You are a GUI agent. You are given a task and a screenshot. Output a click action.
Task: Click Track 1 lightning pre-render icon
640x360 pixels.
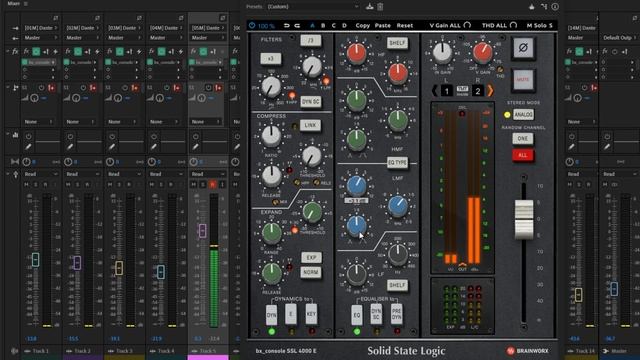pyautogui.click(x=55, y=51)
